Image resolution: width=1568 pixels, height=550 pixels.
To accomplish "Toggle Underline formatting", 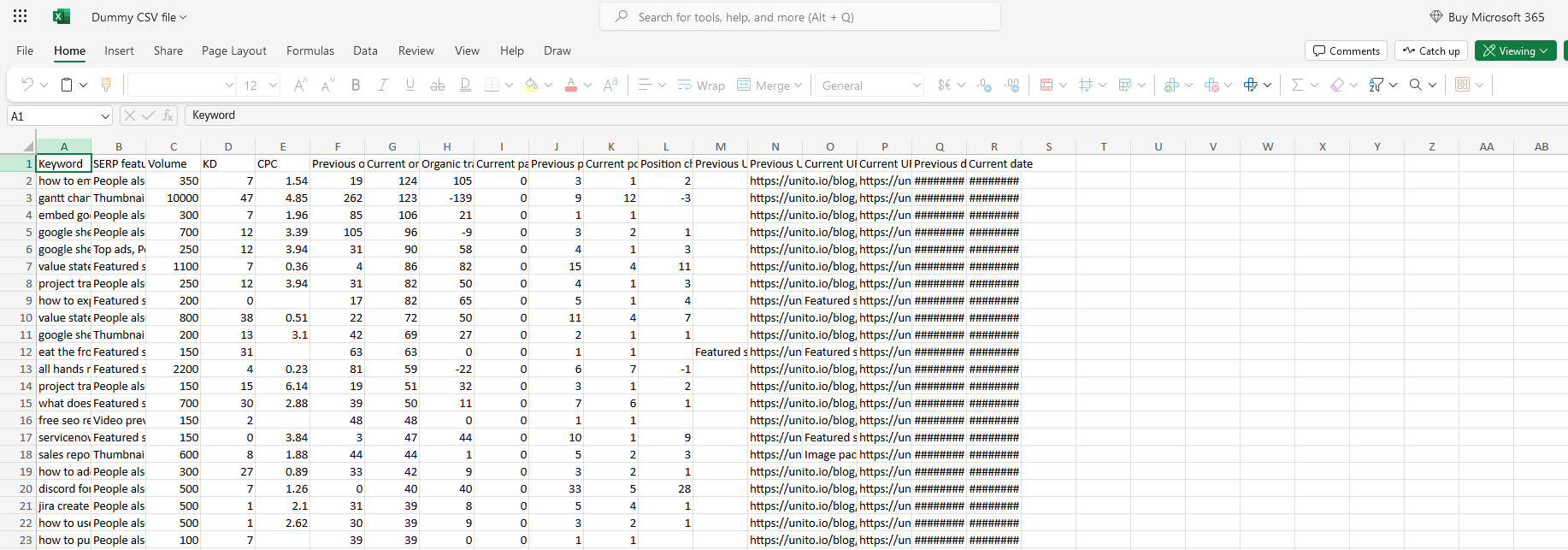I will pos(410,85).
